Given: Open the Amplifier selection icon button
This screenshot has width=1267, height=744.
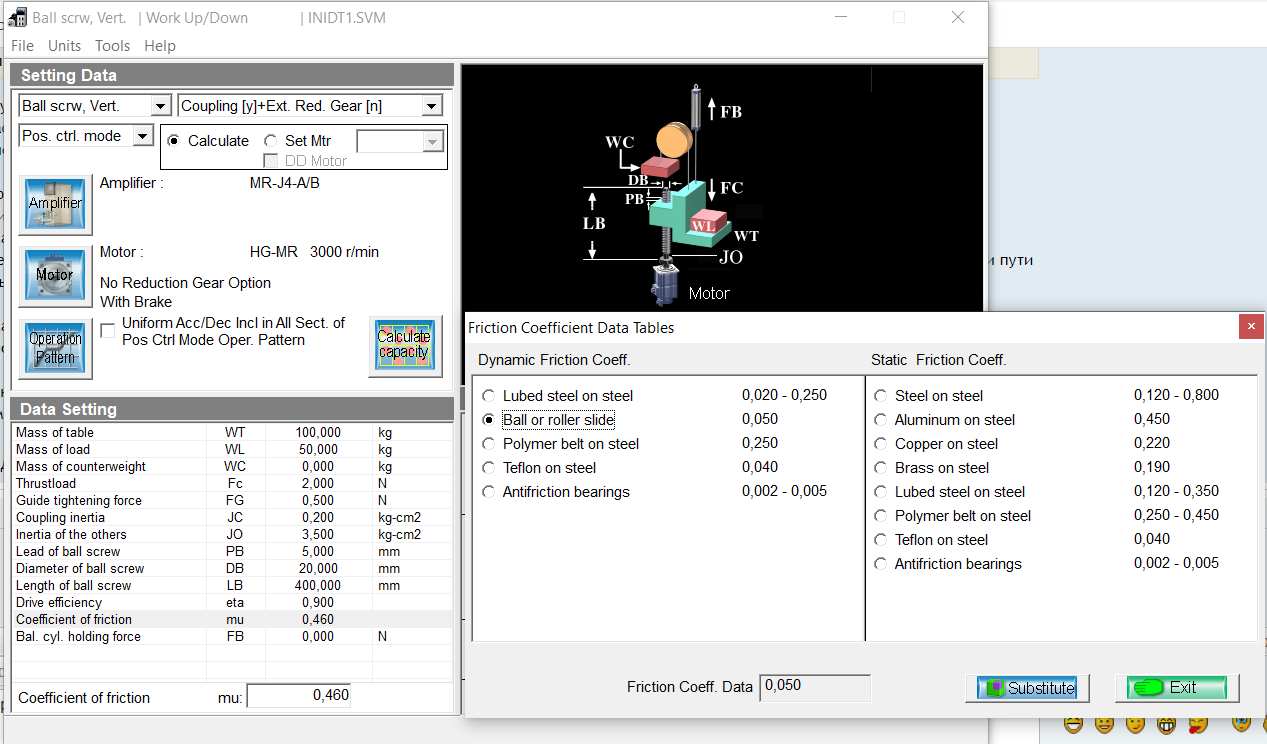Looking at the screenshot, I should coord(55,204).
